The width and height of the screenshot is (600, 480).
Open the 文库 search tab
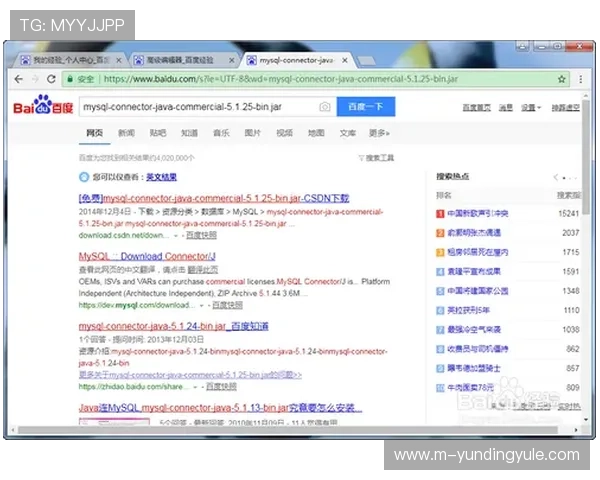[347, 133]
